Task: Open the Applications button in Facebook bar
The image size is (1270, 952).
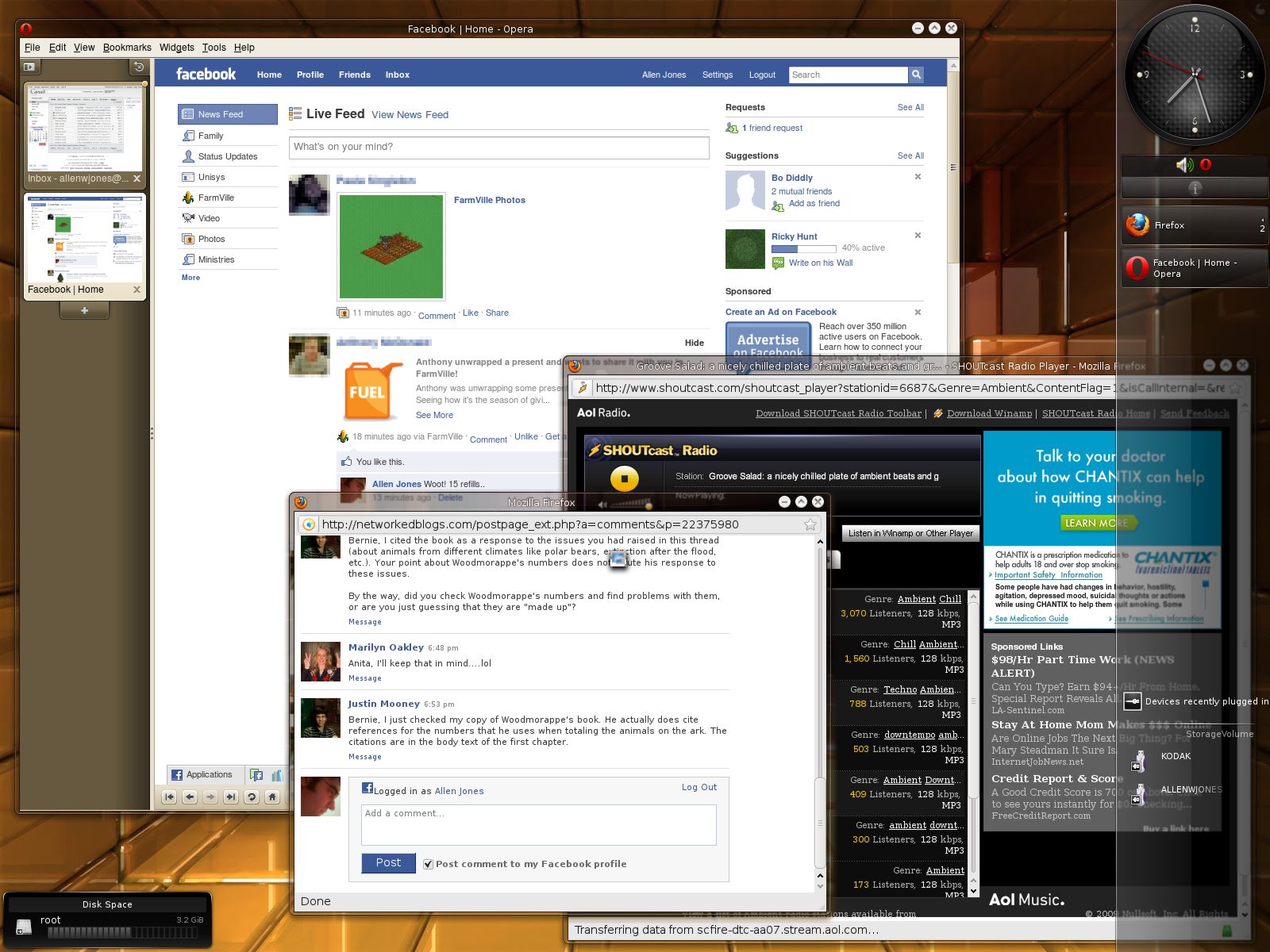Action: click(202, 774)
